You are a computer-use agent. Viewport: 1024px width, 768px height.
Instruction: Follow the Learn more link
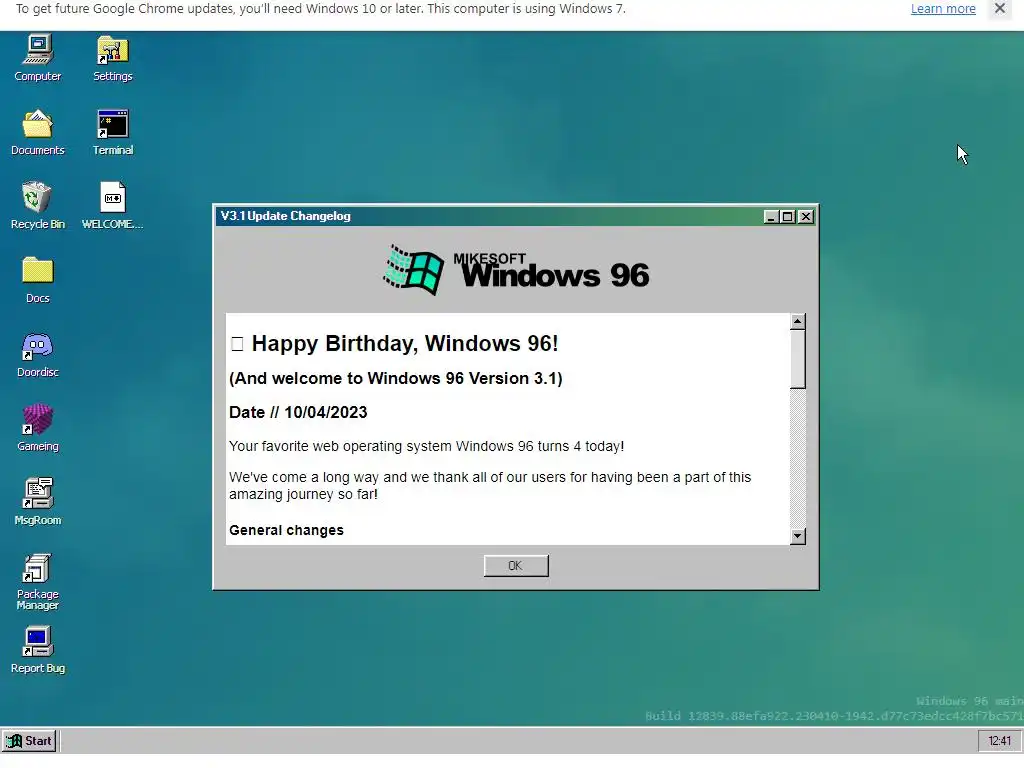click(943, 8)
